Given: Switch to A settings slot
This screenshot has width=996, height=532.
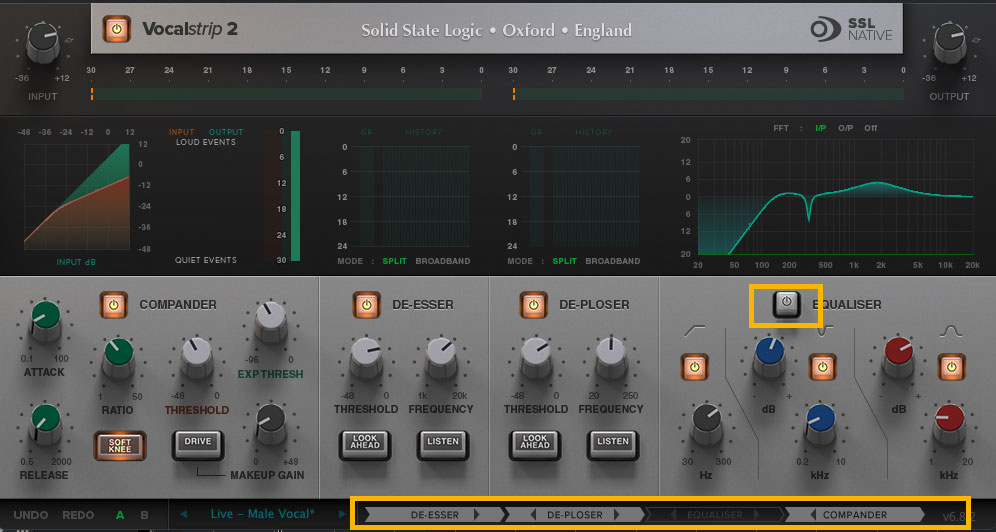Looking at the screenshot, I should (x=120, y=515).
